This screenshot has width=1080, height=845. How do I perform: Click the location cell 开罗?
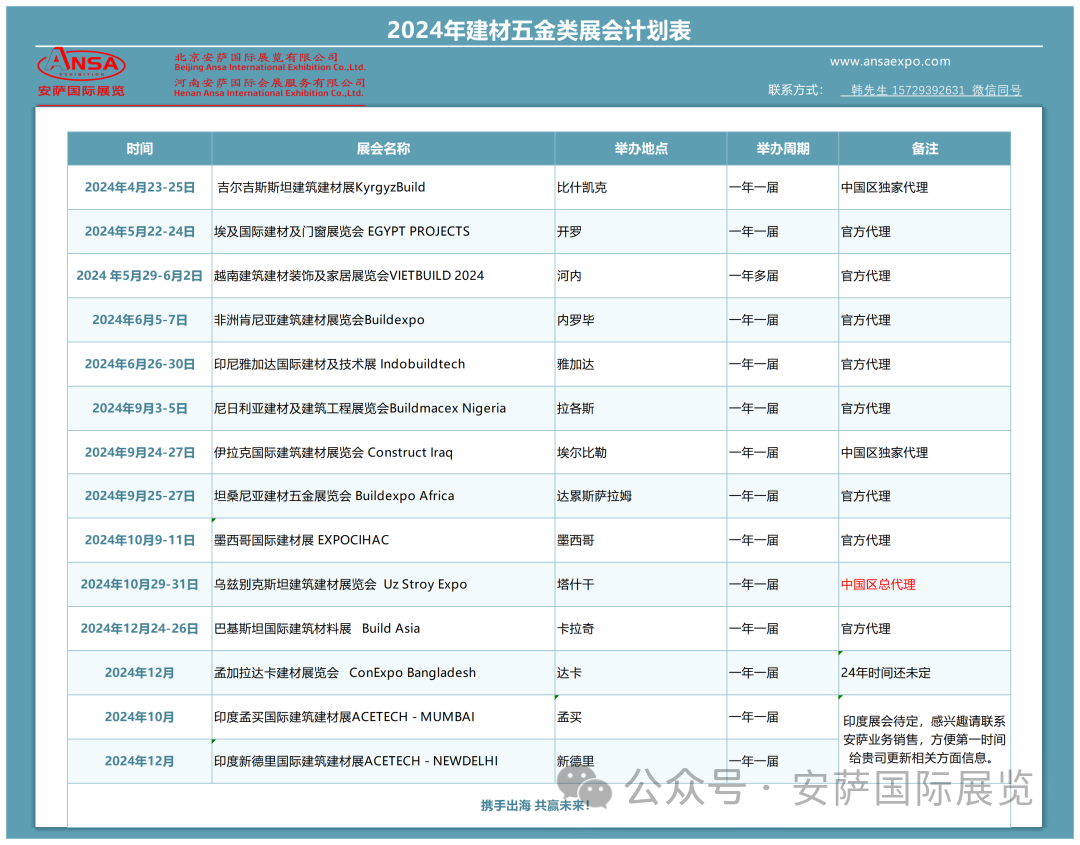pyautogui.click(x=641, y=231)
